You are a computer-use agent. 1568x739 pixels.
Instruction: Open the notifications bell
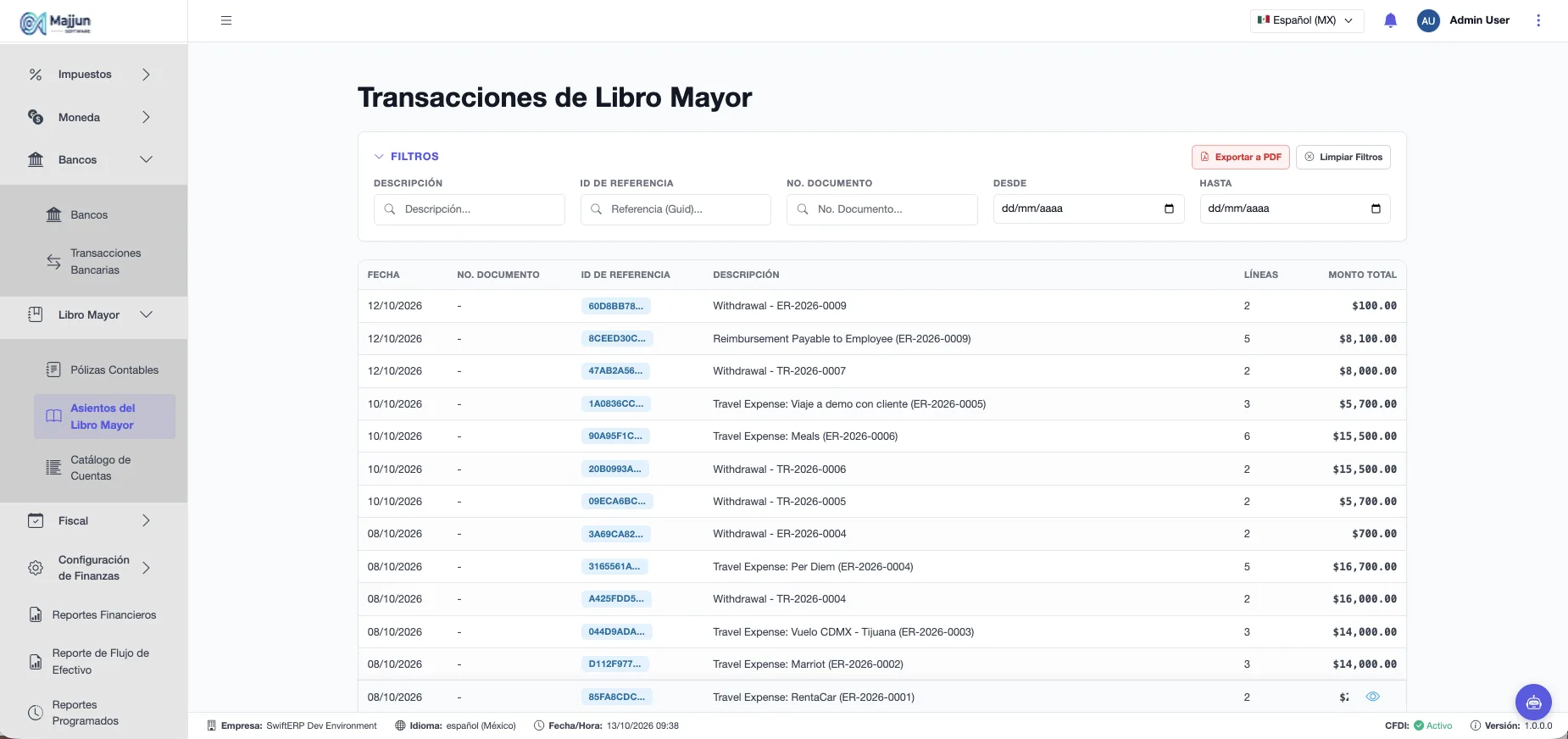1390,20
